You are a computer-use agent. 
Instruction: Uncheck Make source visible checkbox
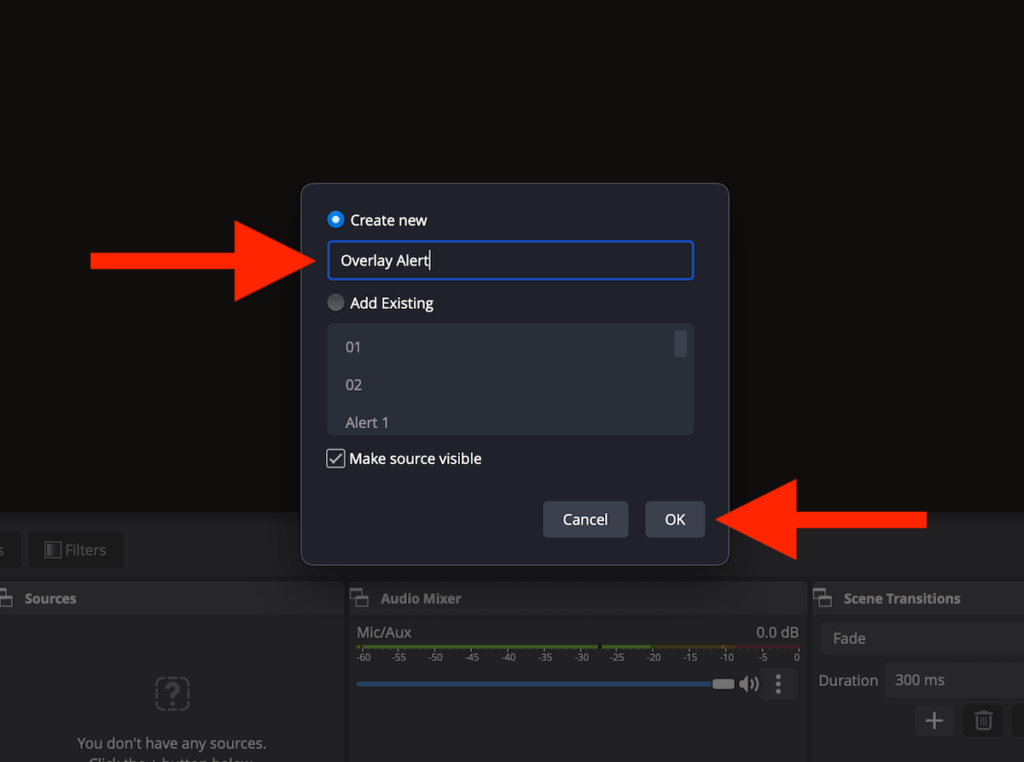click(336, 458)
